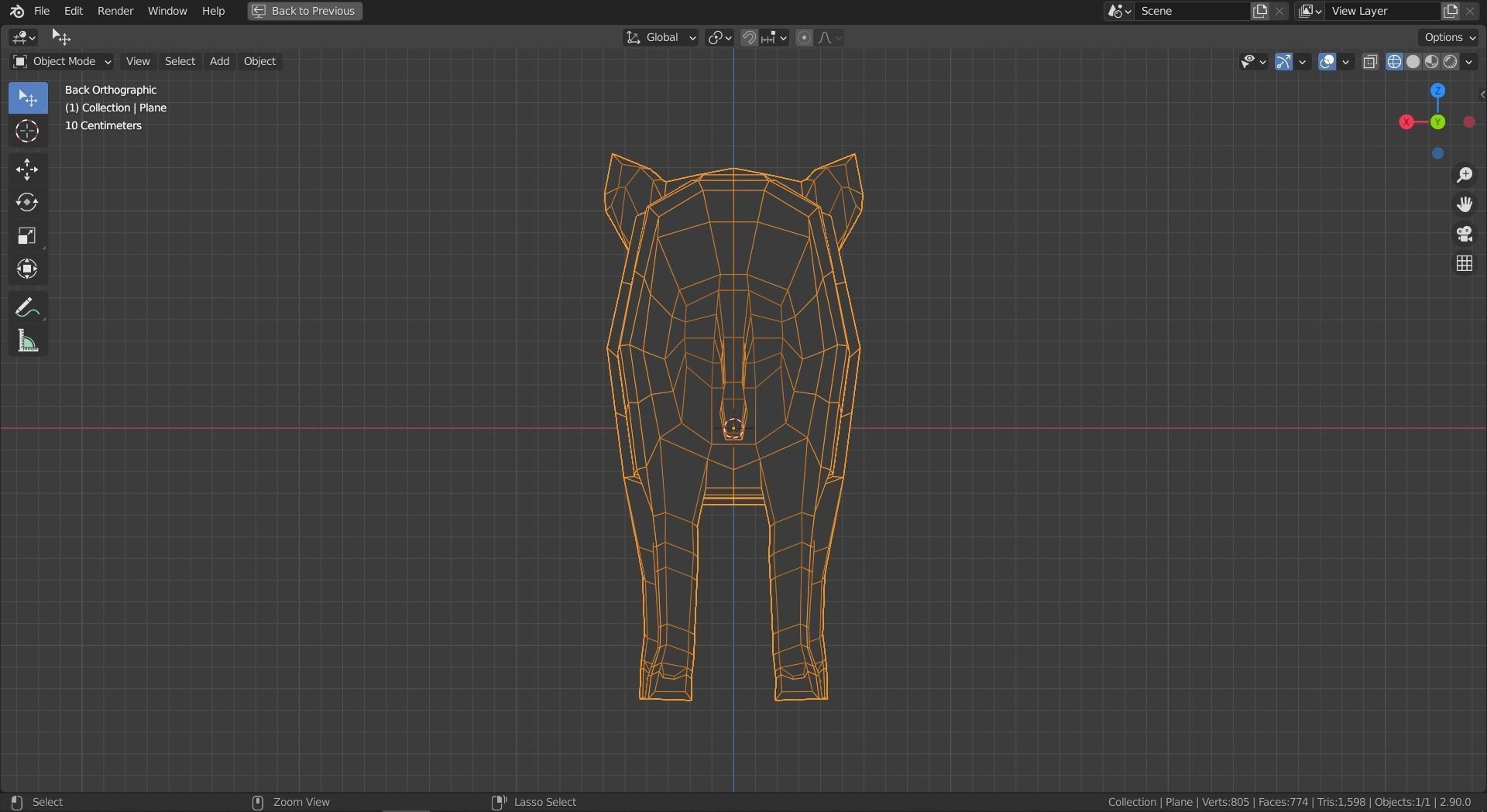Click the green Y axis gizmo ball
This screenshot has height=812, width=1487.
pos(1437,122)
